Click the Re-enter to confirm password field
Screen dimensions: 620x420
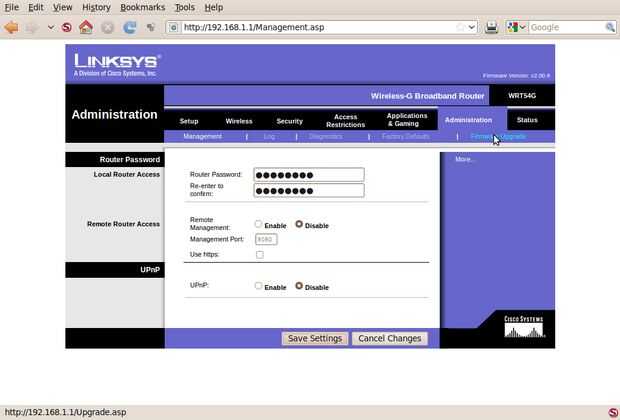pyautogui.click(x=309, y=191)
